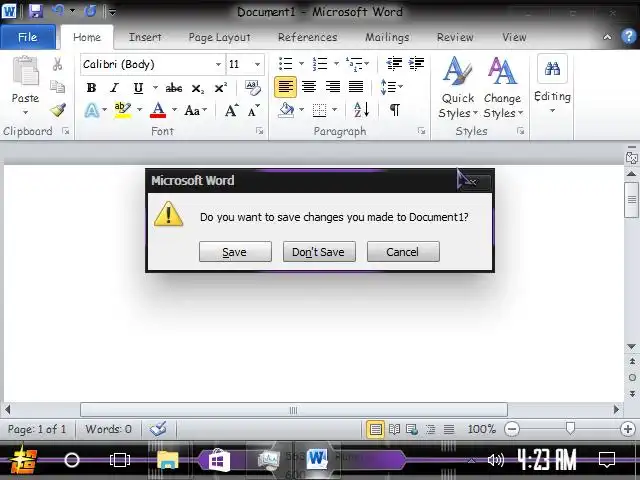Click the Zoom Out minus button
Viewport: 640px width, 480px height.
(x=512, y=429)
